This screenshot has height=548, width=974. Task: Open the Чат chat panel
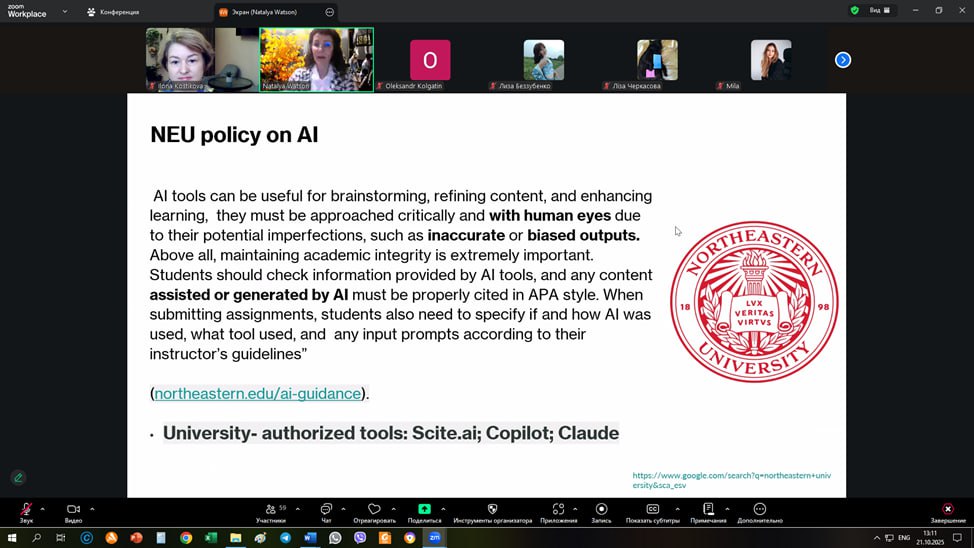(x=326, y=510)
